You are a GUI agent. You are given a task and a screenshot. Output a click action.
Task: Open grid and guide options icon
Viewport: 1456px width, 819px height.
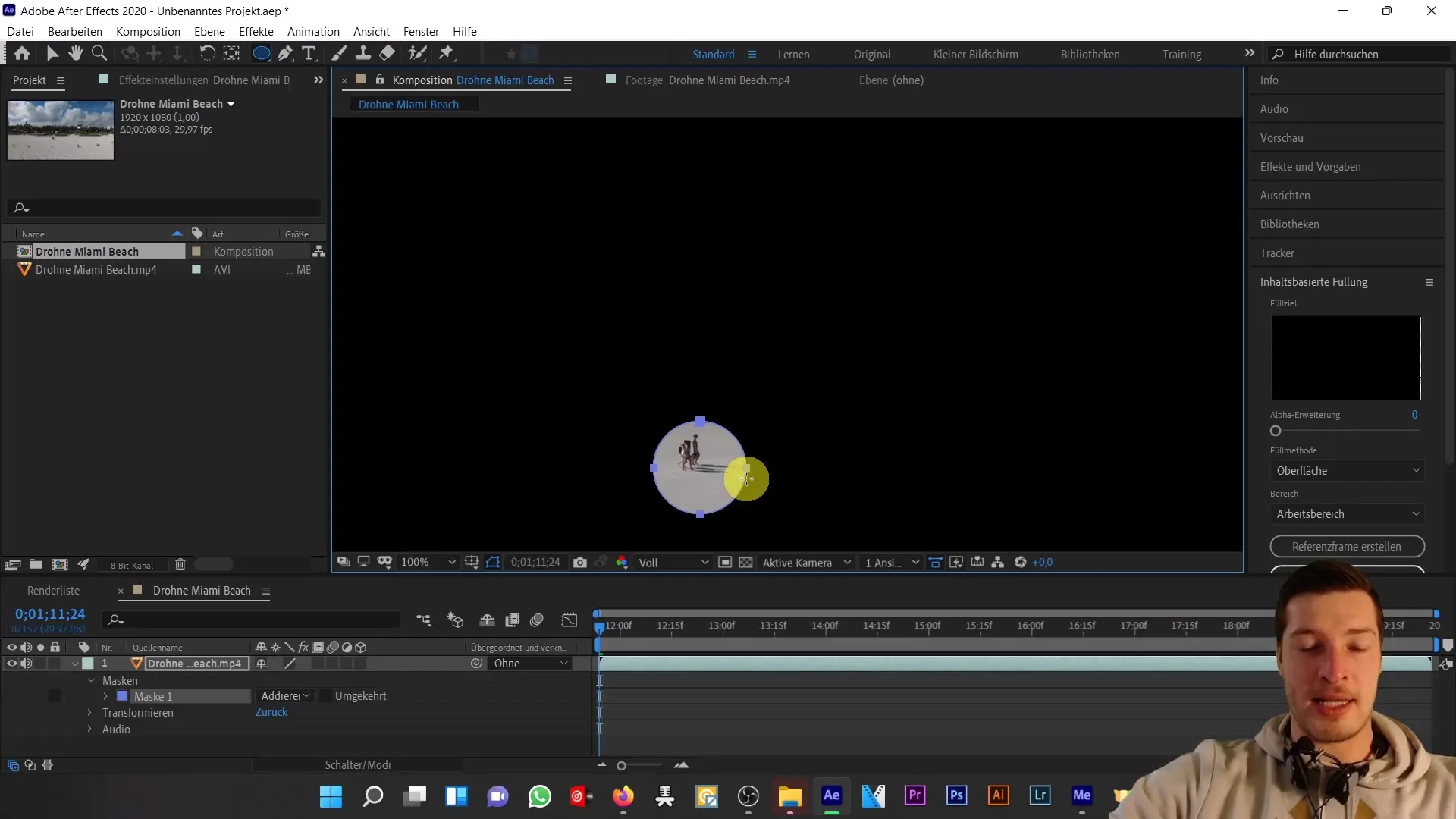point(472,562)
